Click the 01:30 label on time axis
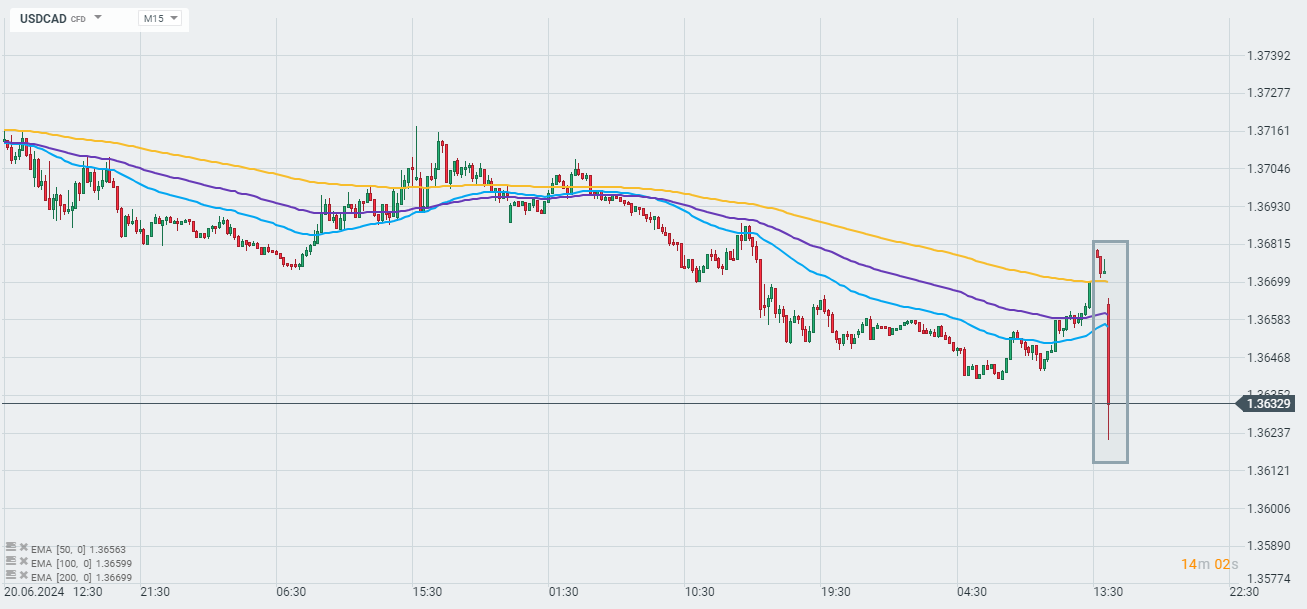 pos(563,591)
